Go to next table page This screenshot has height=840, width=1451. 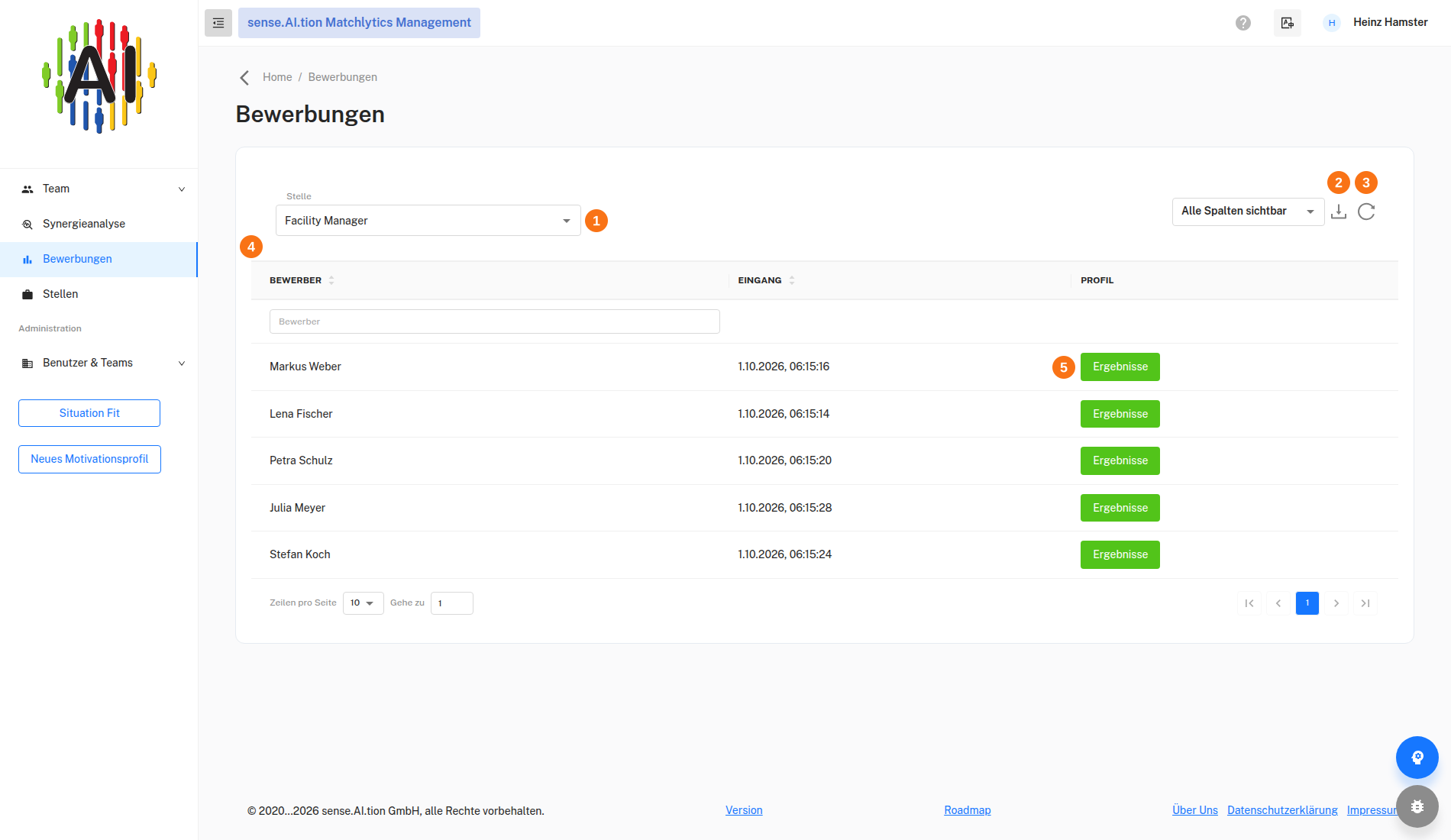pos(1336,603)
